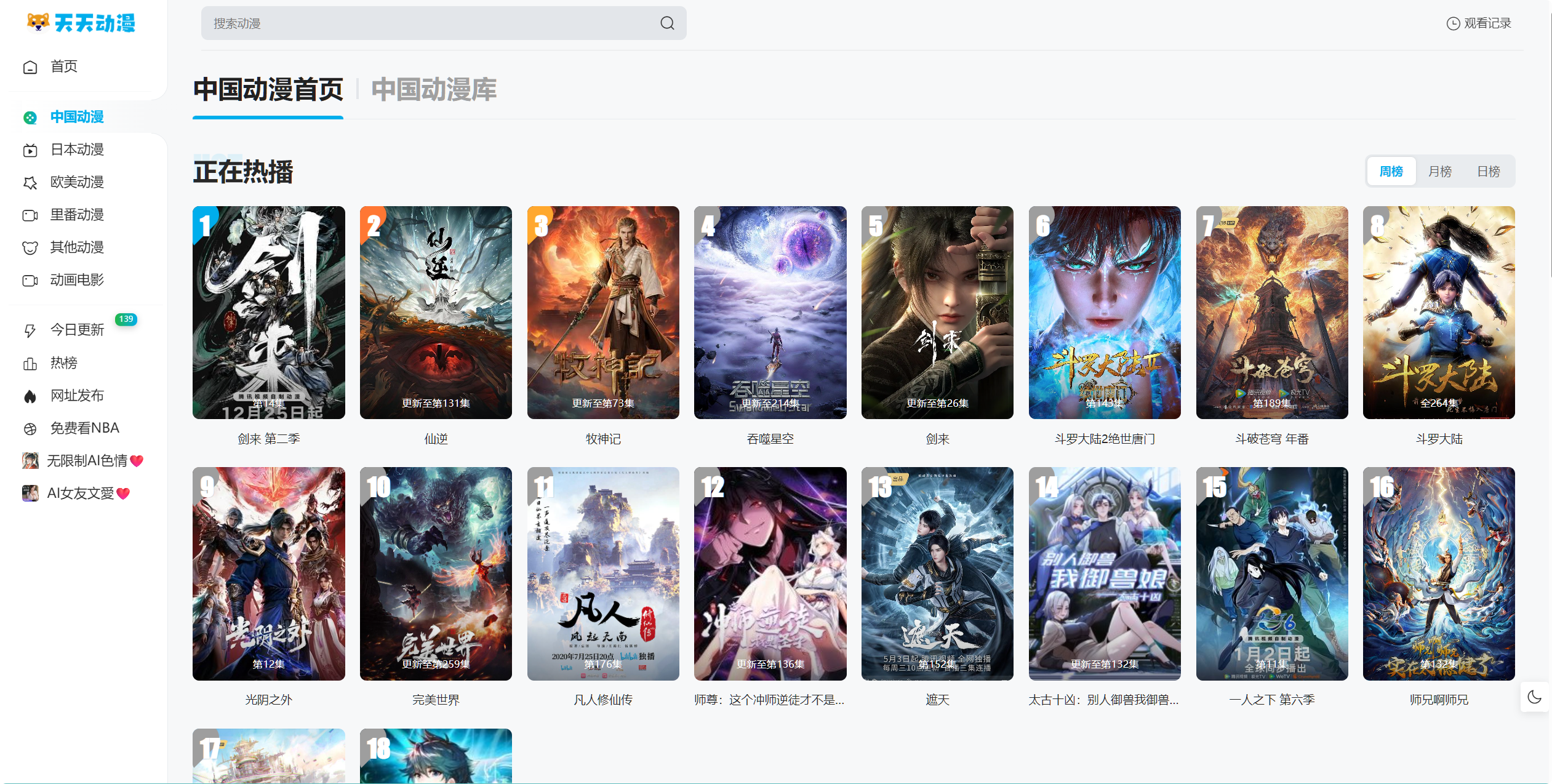This screenshot has height=784, width=1552.
Task: Select the 今日更新 lightning icon
Action: [x=29, y=330]
